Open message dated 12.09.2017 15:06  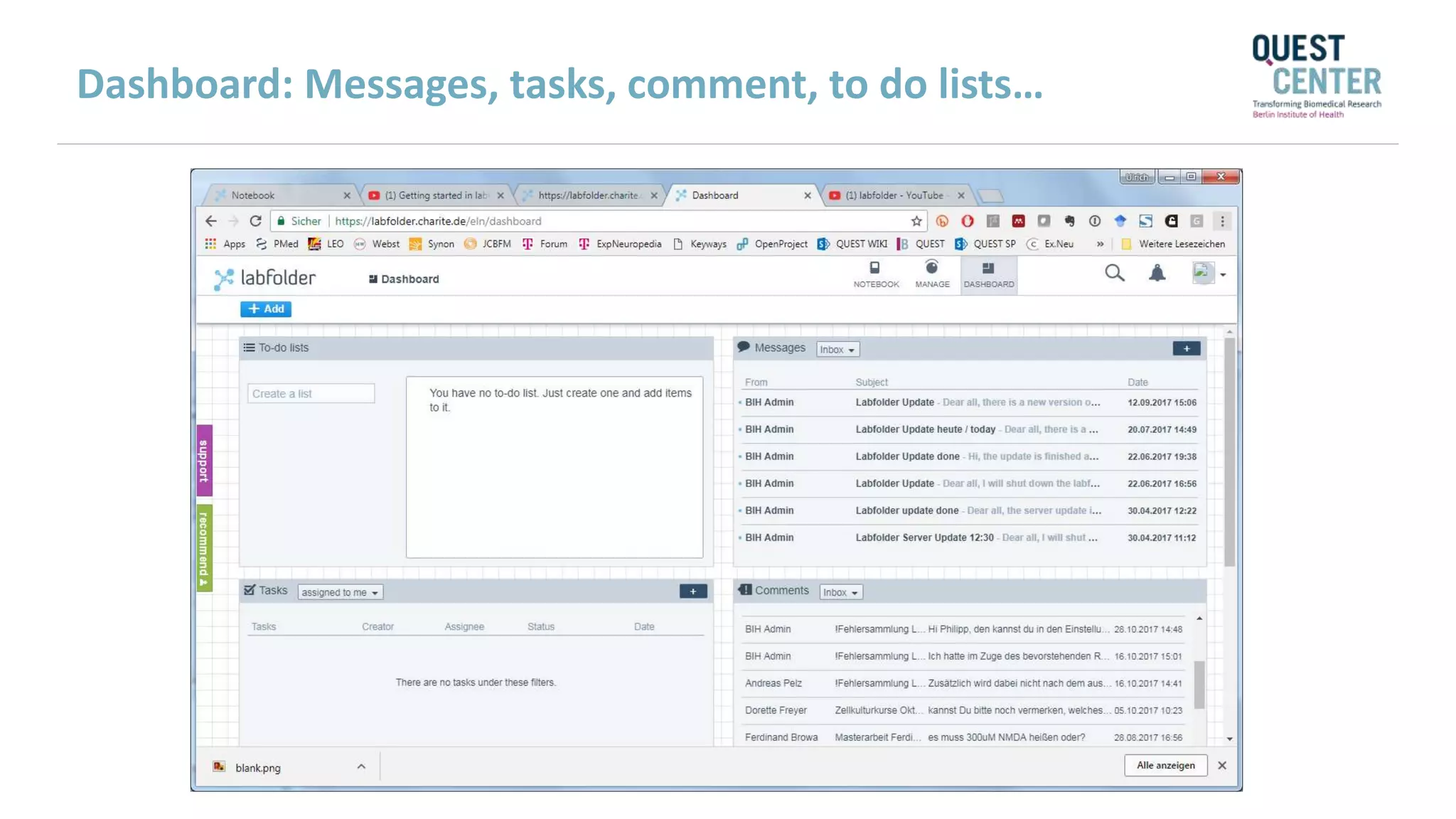click(x=968, y=402)
